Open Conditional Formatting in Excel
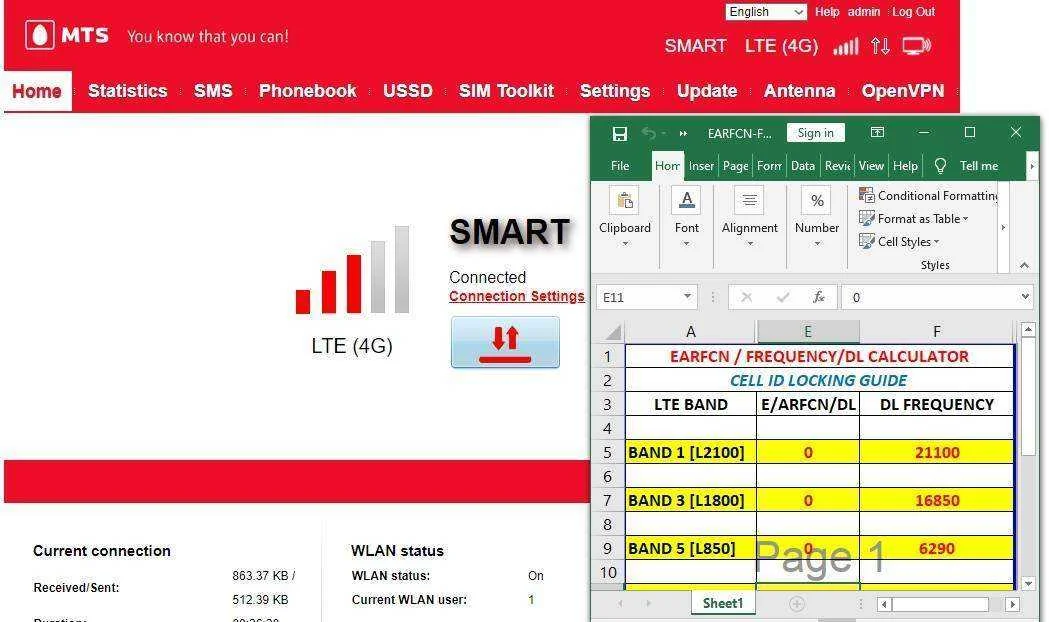The image size is (1049, 622). pos(929,195)
